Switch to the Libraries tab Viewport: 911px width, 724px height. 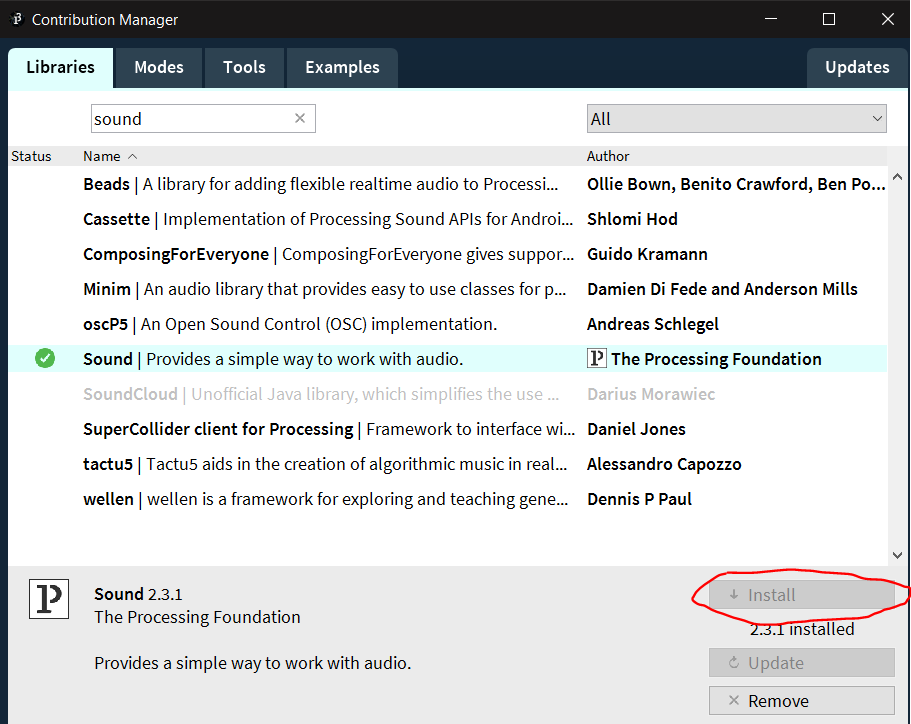[x=60, y=67]
